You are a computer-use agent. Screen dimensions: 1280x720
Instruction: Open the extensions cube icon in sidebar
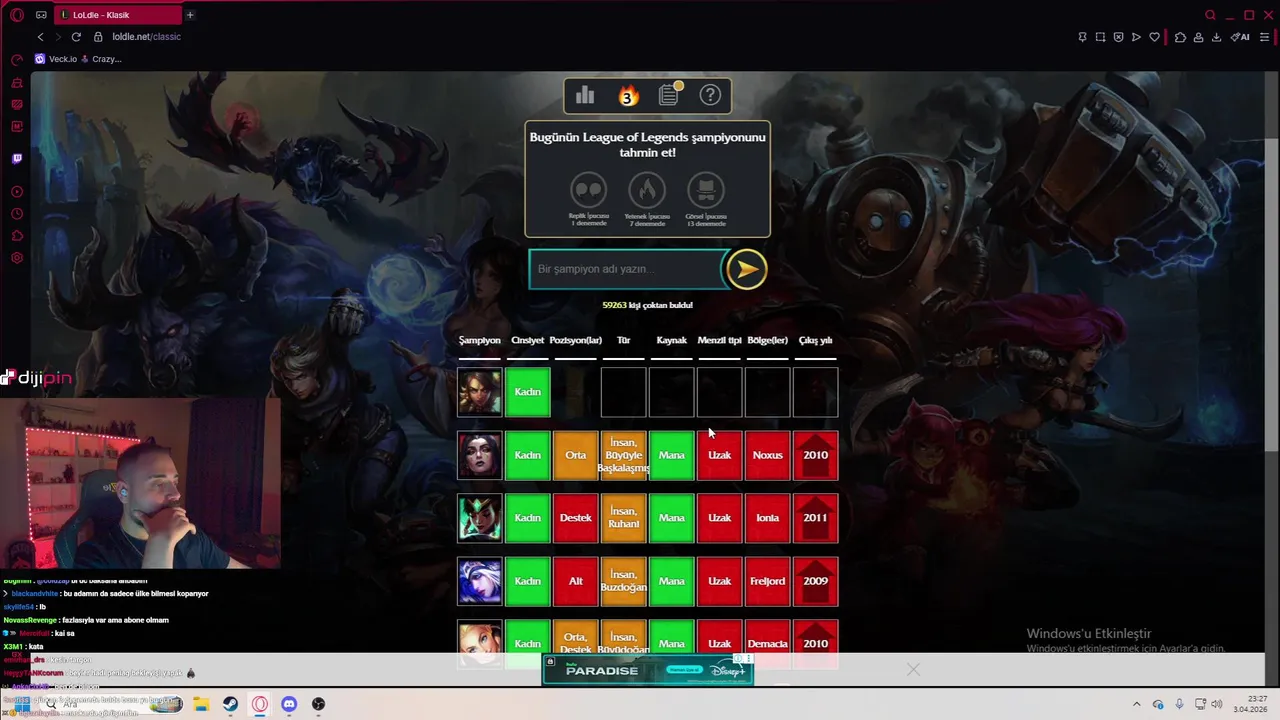[x=17, y=236]
